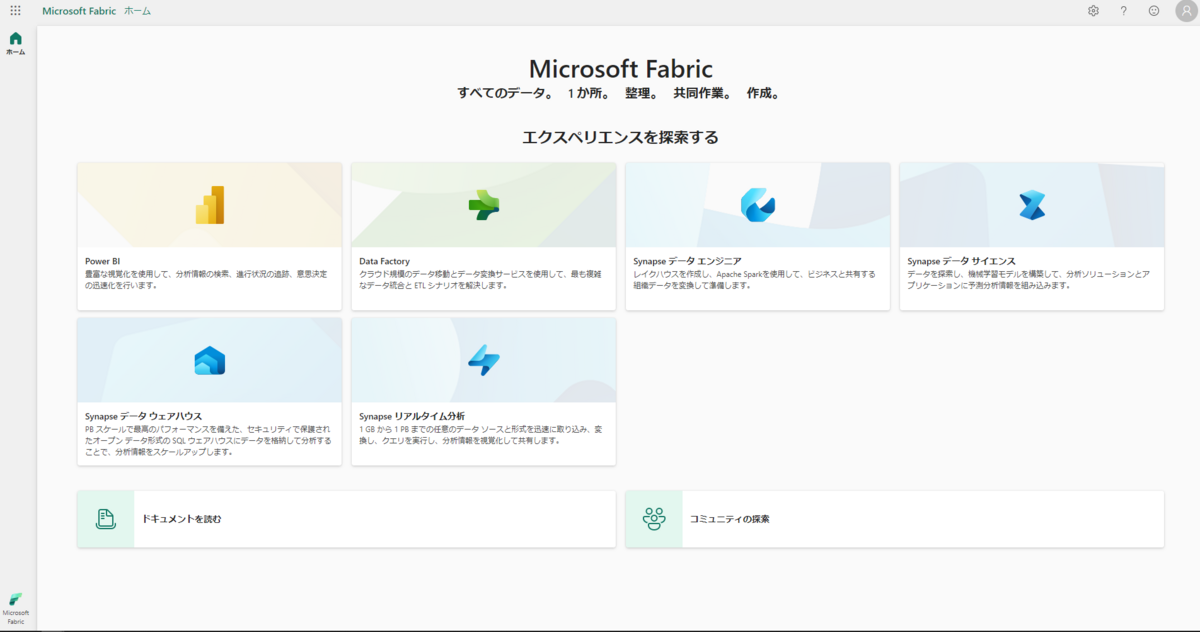
Task: Click the Synapse リアルタイム分析 description text
Action: click(480, 434)
